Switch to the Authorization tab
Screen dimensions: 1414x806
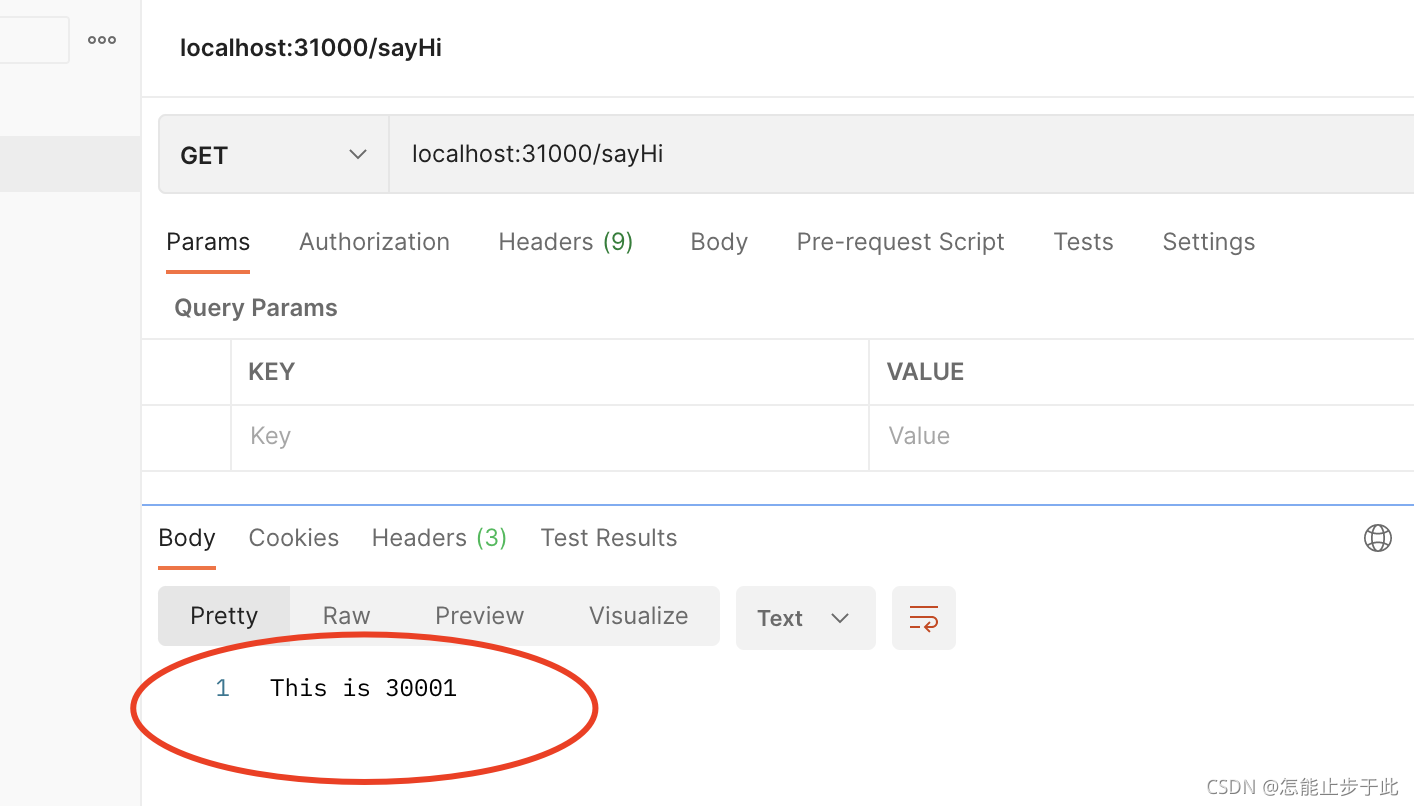[374, 242]
